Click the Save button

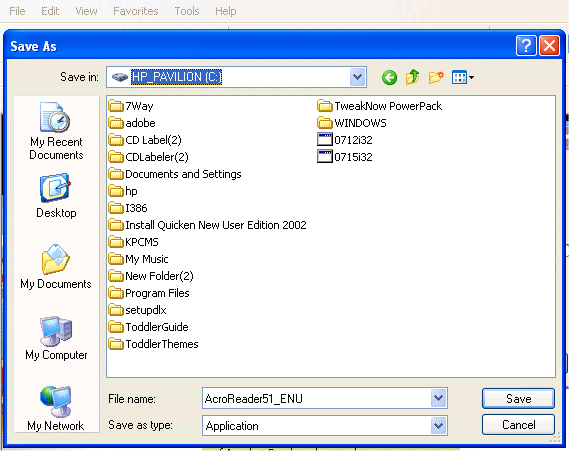click(x=518, y=399)
